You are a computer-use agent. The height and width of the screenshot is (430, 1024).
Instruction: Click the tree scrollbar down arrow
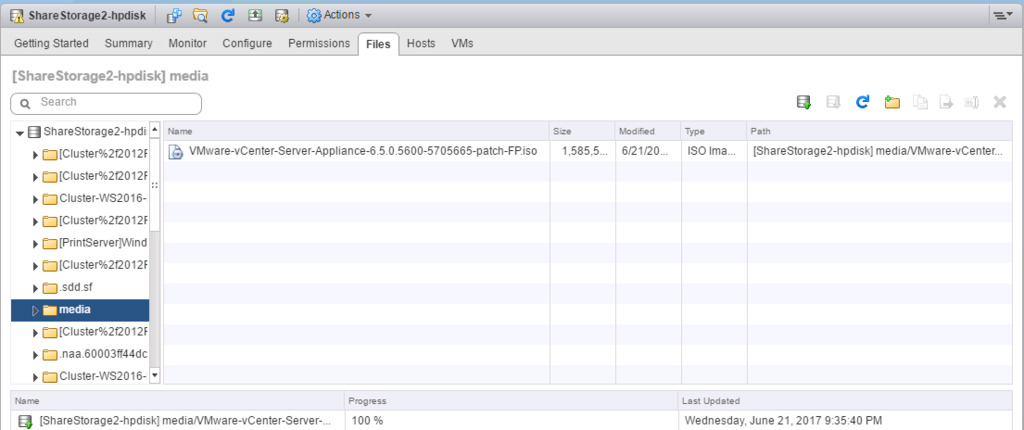pyautogui.click(x=155, y=376)
